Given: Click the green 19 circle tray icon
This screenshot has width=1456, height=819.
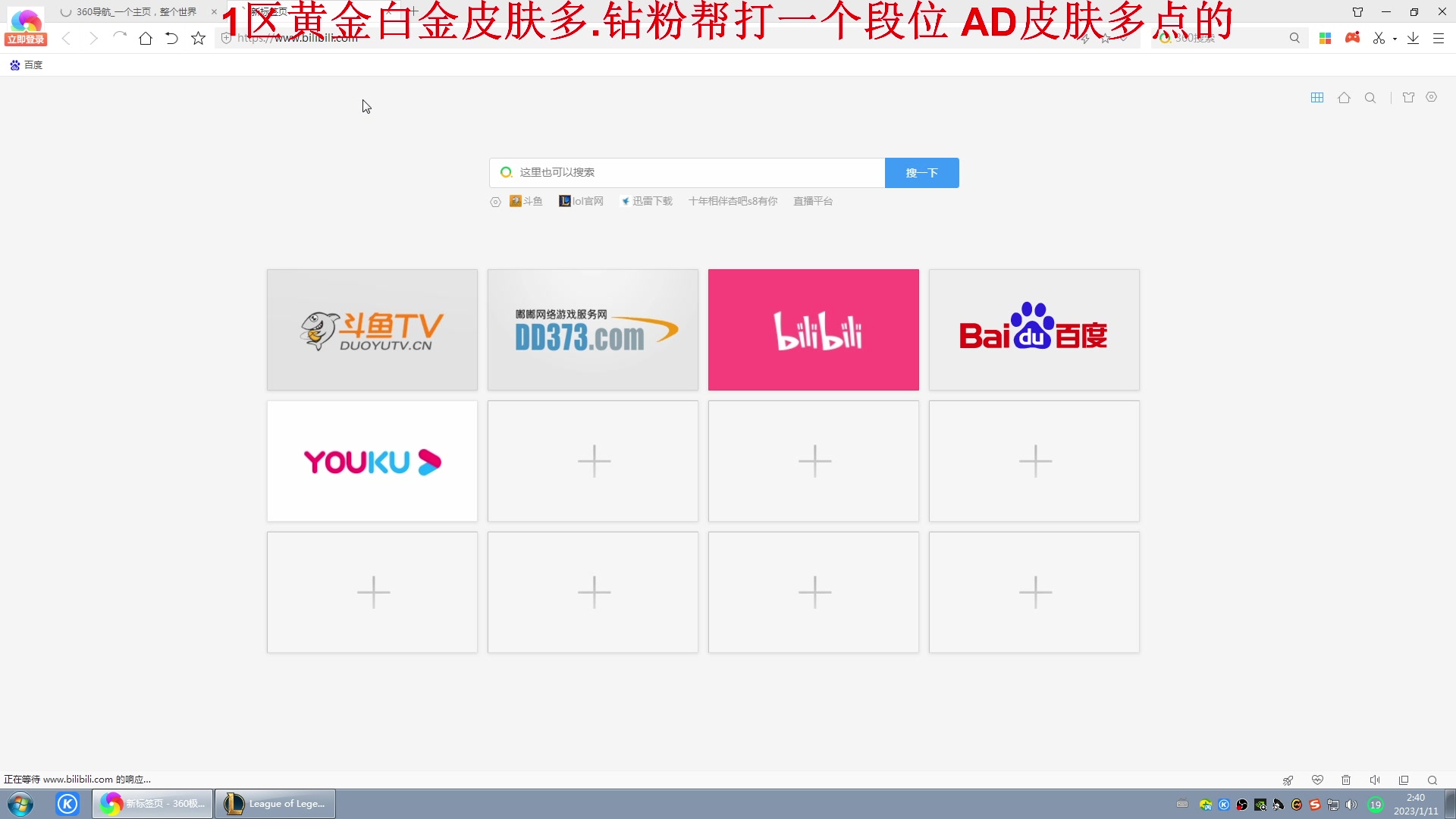Looking at the screenshot, I should point(1376,805).
